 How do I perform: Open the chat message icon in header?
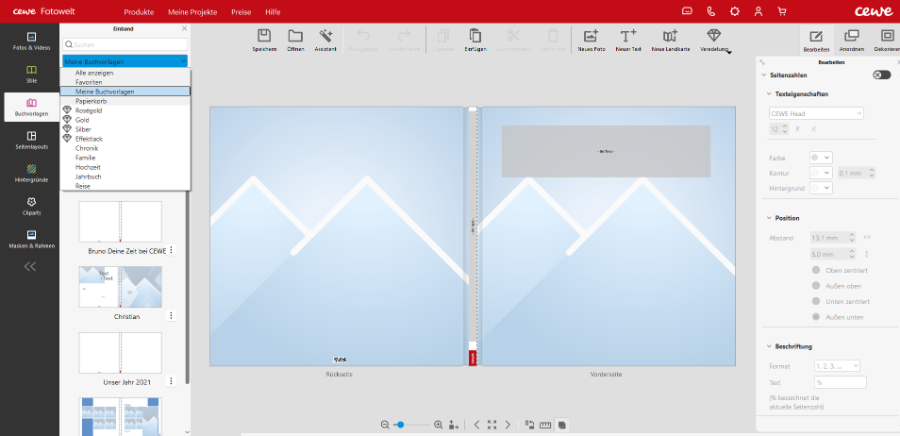coord(686,11)
